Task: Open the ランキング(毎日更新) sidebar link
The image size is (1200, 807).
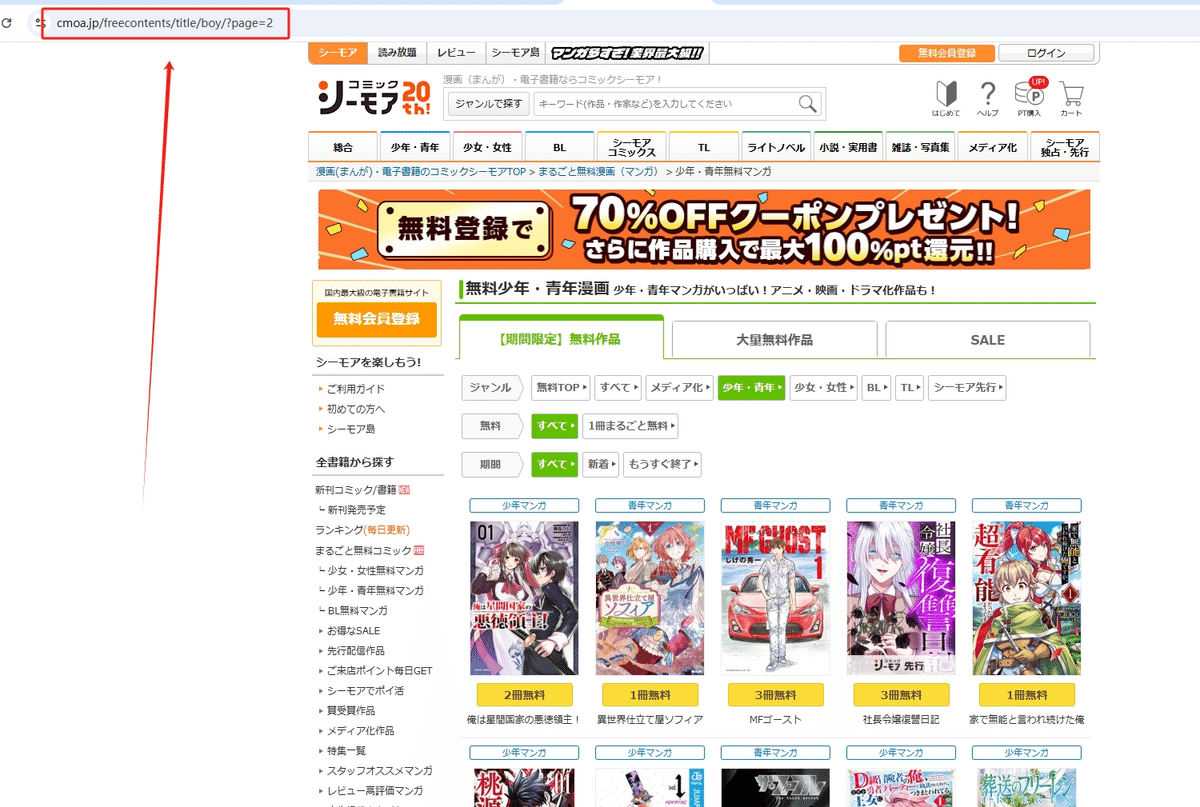Action: (x=362, y=530)
